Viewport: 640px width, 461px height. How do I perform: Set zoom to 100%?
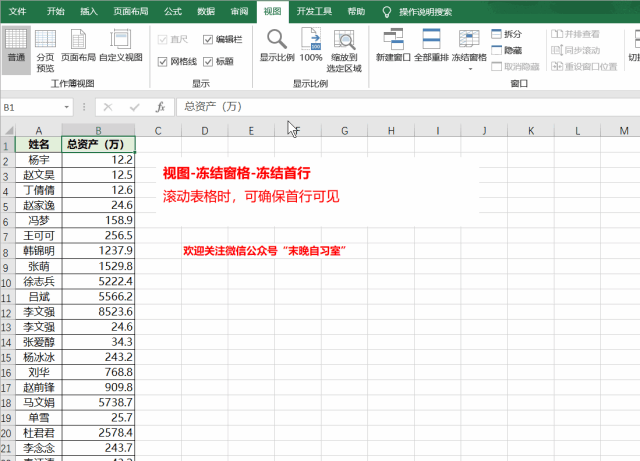coord(311,45)
